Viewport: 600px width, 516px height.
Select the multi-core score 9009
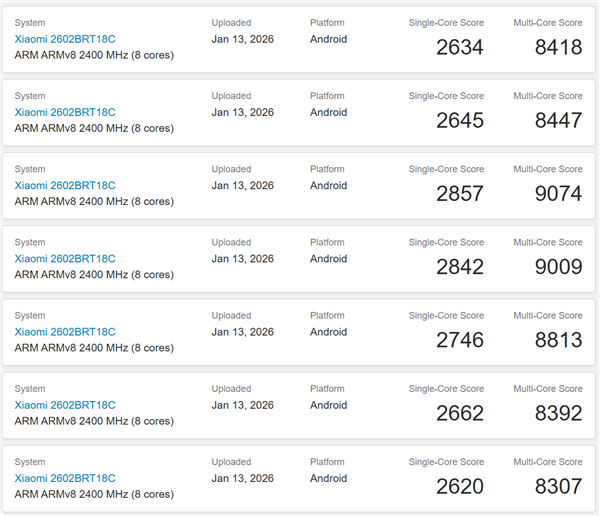[x=558, y=266]
